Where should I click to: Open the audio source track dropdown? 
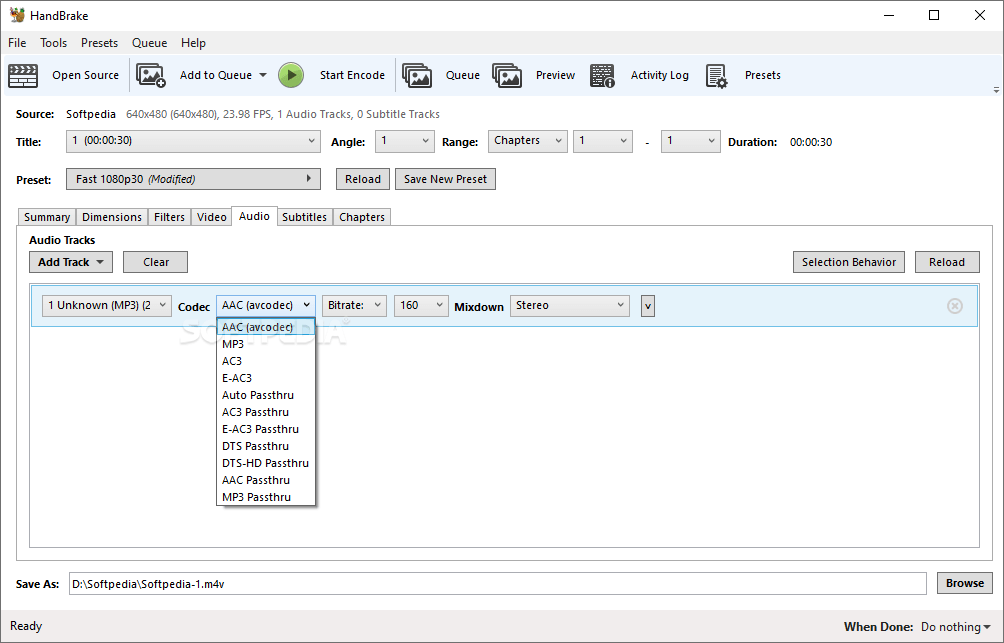pyautogui.click(x=106, y=305)
